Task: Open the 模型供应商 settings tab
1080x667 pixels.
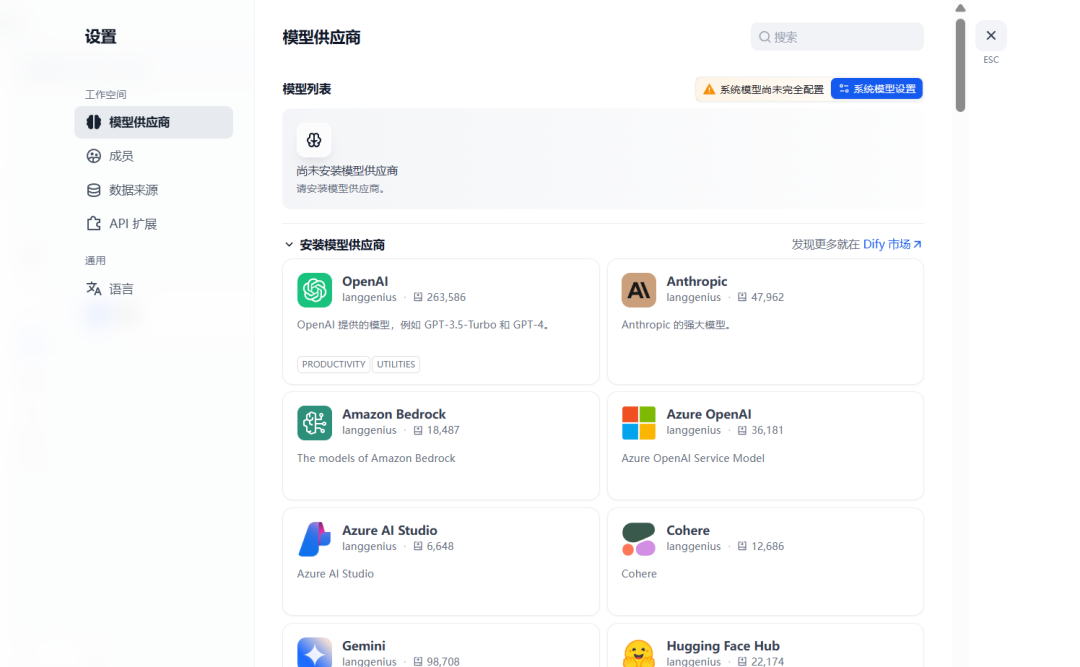Action: pyautogui.click(x=154, y=122)
